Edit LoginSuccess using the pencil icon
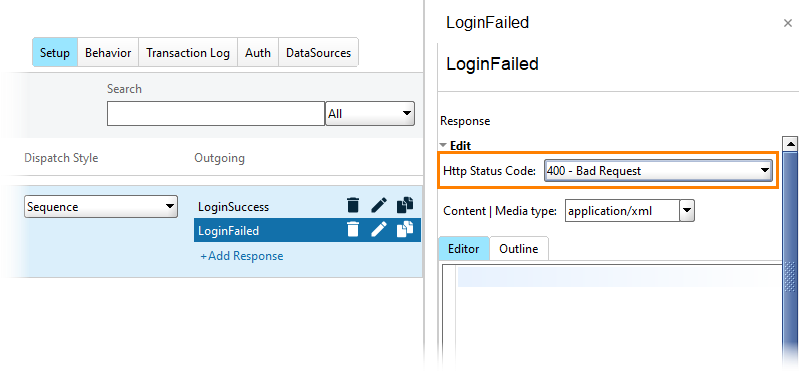The height and width of the screenshot is (372, 807). tap(379, 205)
